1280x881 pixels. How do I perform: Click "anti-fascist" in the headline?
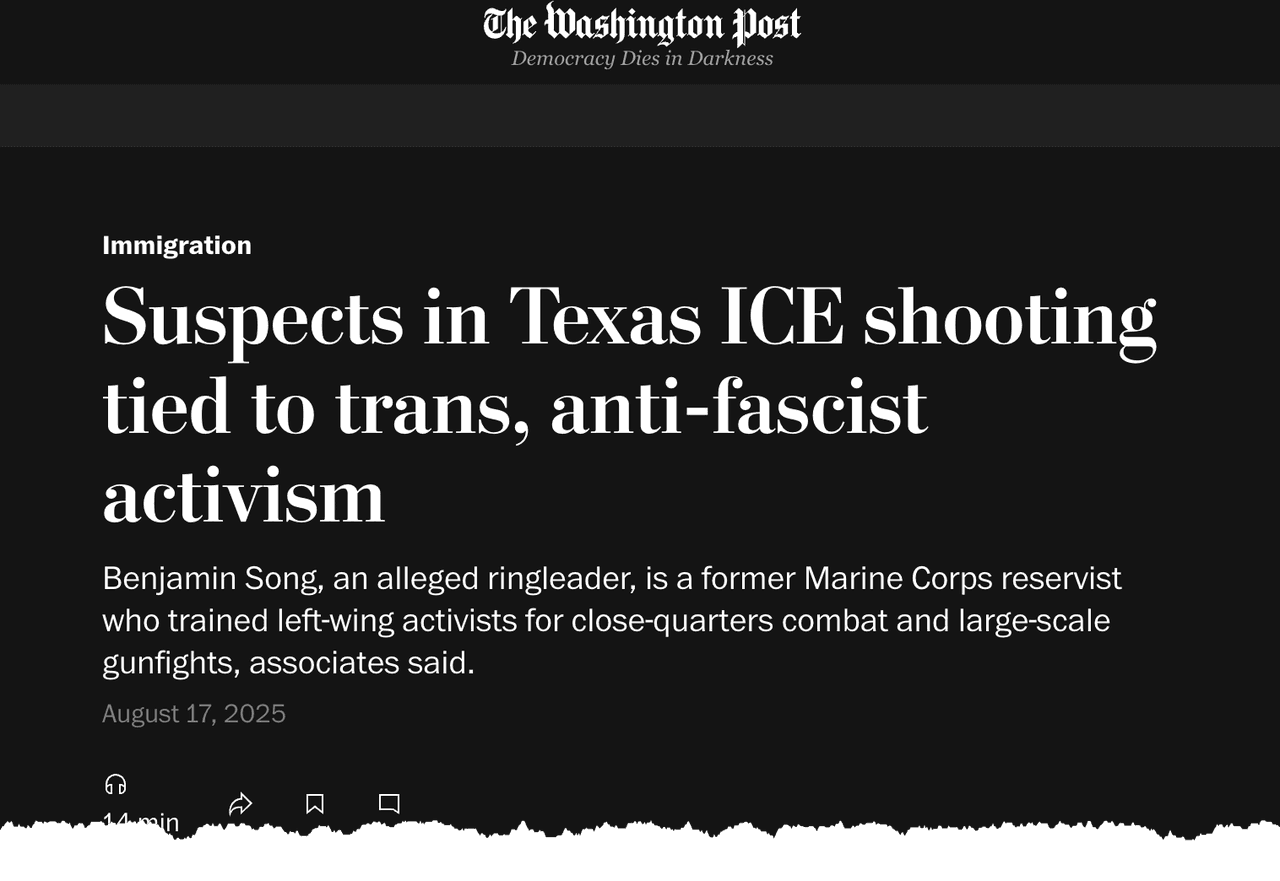point(739,406)
